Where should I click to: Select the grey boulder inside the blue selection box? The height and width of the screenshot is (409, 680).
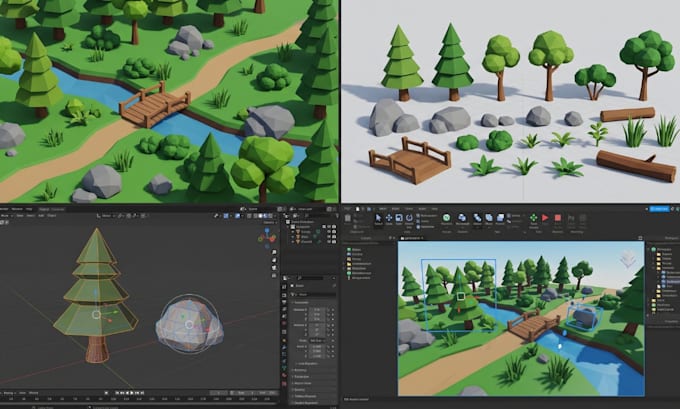pyautogui.click(x=584, y=318)
